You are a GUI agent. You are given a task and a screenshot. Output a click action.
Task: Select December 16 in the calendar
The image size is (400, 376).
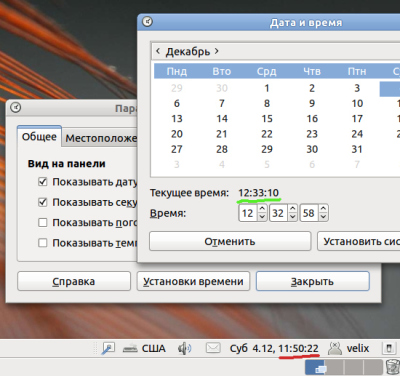[312, 119]
